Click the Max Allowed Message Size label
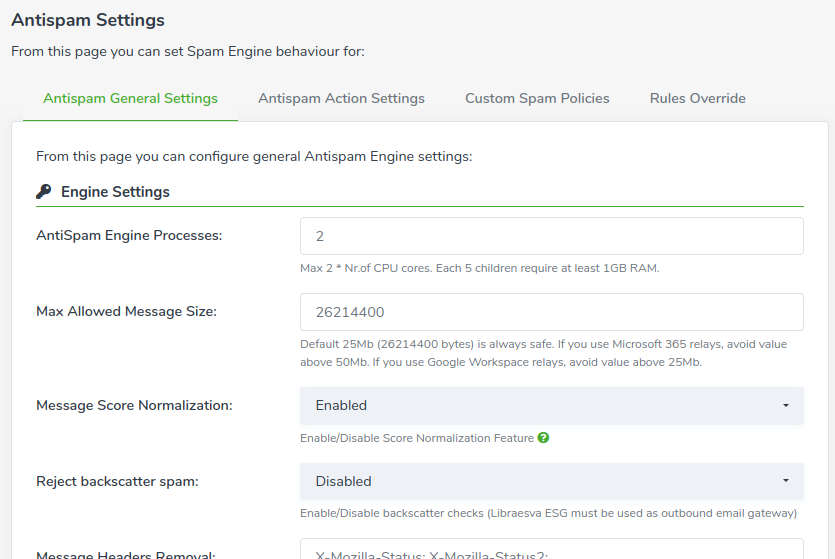This screenshot has height=559, width=835. click(x=127, y=311)
